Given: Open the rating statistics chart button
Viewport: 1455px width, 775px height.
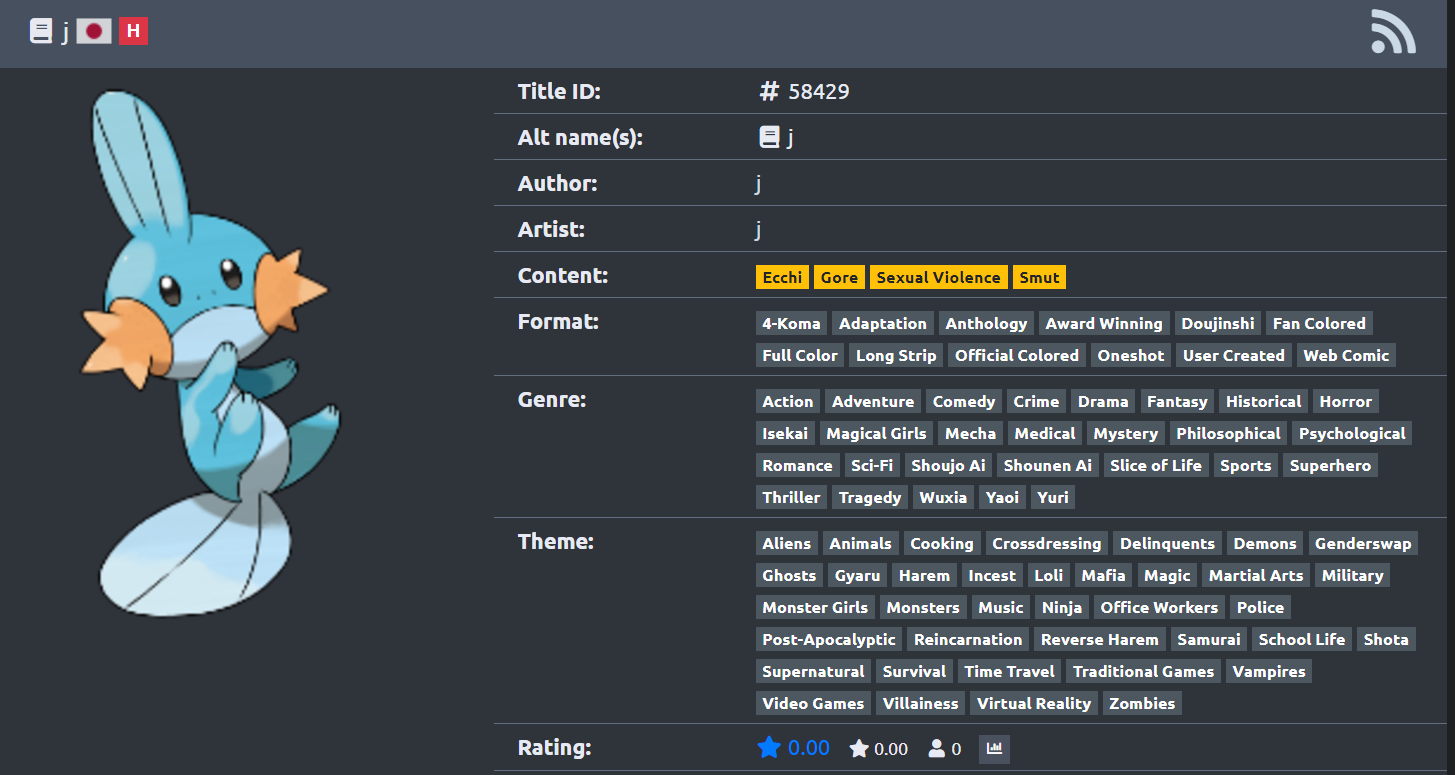Looking at the screenshot, I should pyautogui.click(x=994, y=748).
